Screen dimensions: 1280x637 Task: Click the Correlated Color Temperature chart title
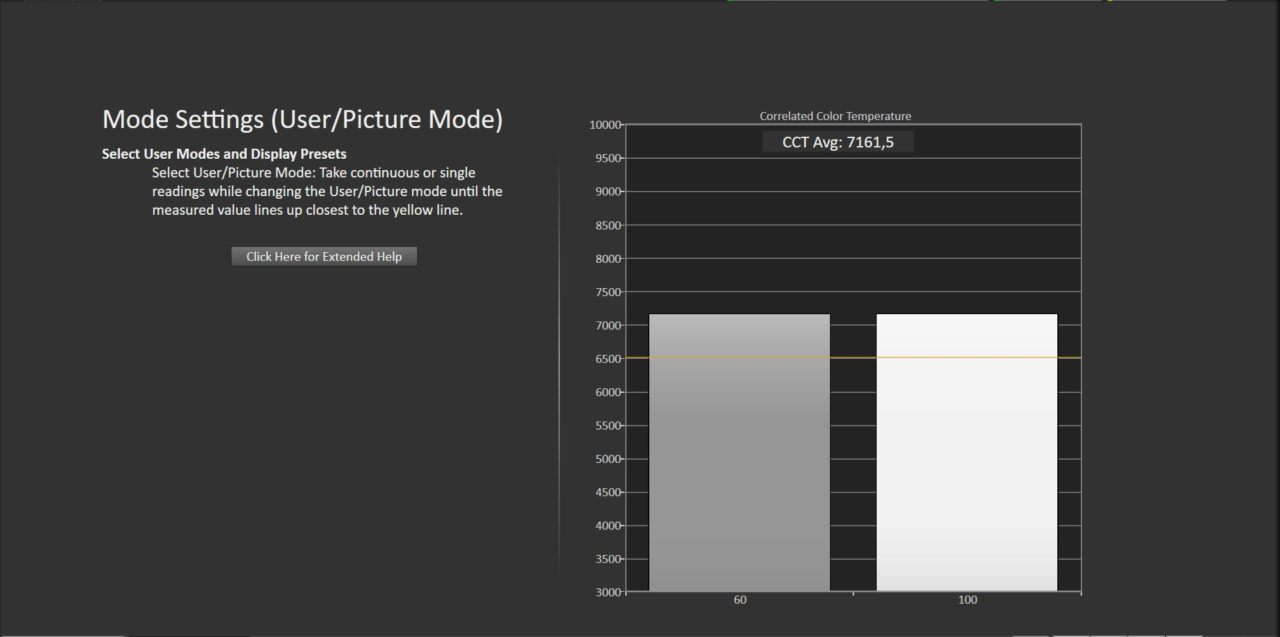pos(835,116)
